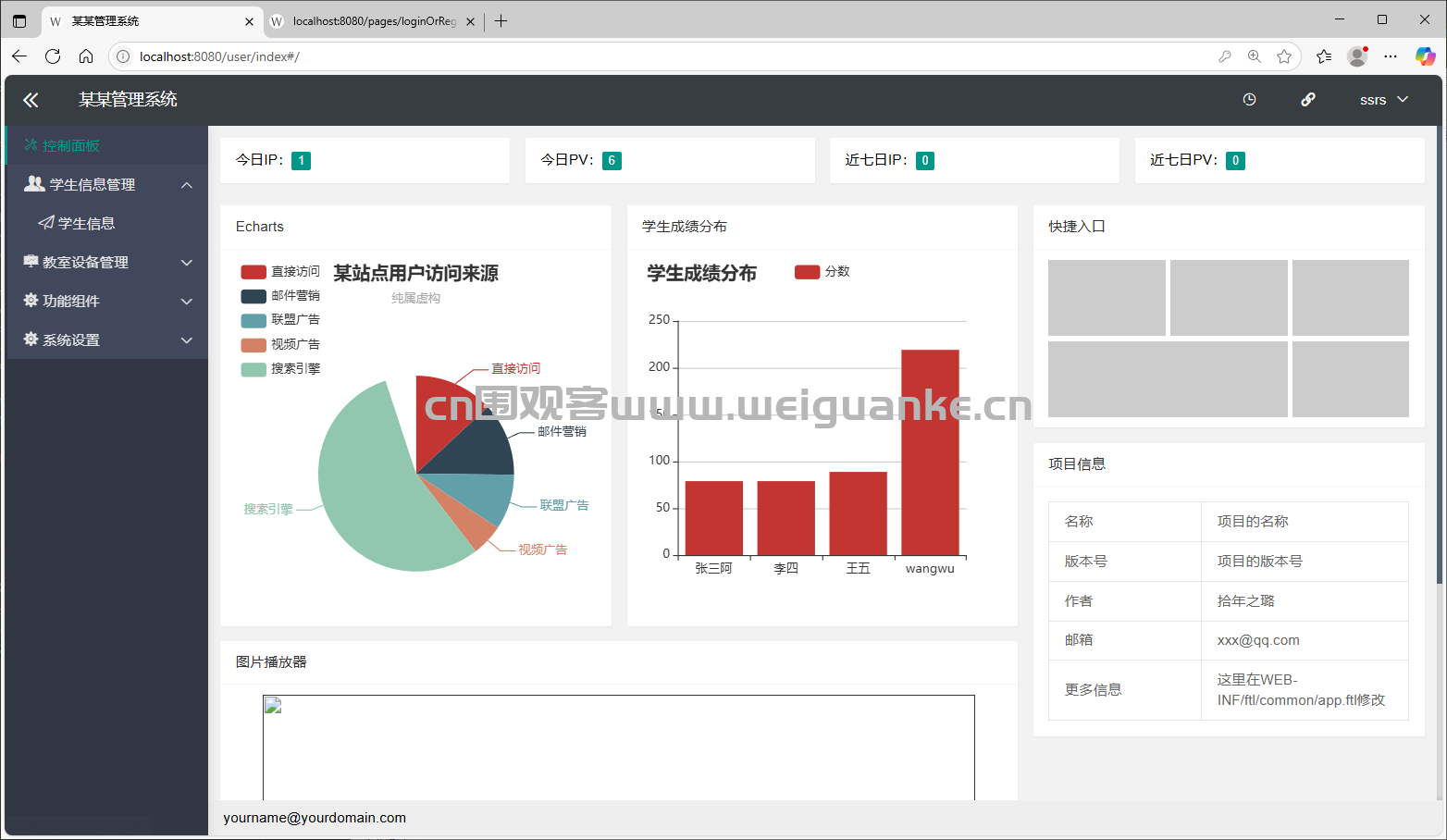
Task: Open the 学生信息 submenu item
Action: click(106, 223)
